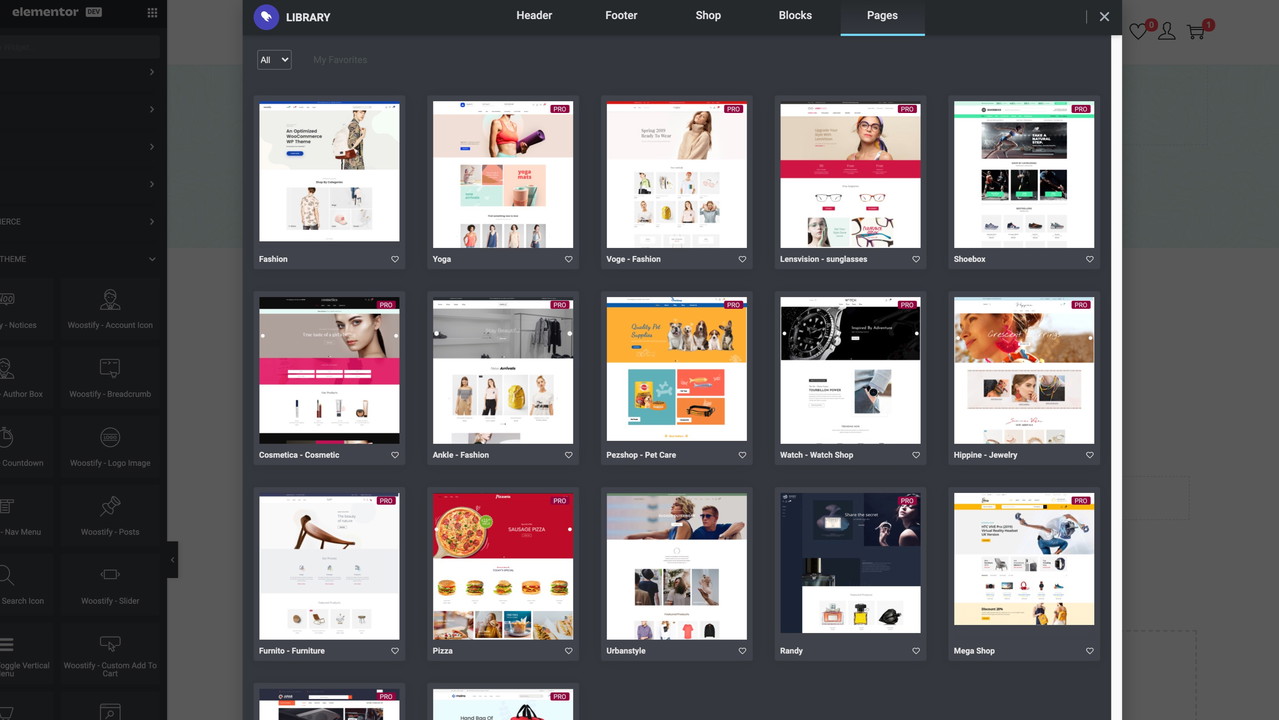Collapse the Theme widgets section chevron
The width and height of the screenshot is (1279, 720).
click(x=152, y=259)
